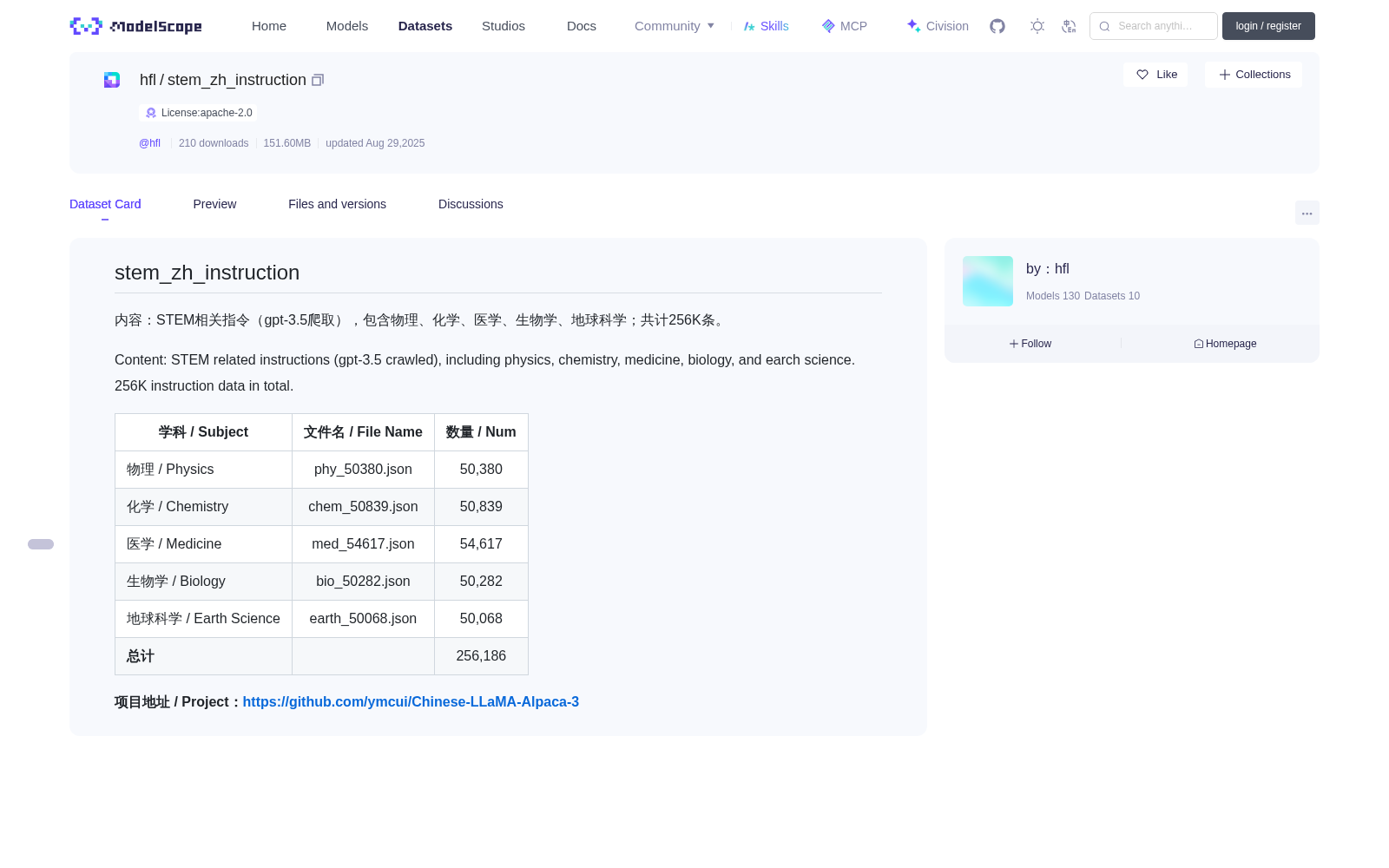Open Docs in top navigation

tap(582, 26)
